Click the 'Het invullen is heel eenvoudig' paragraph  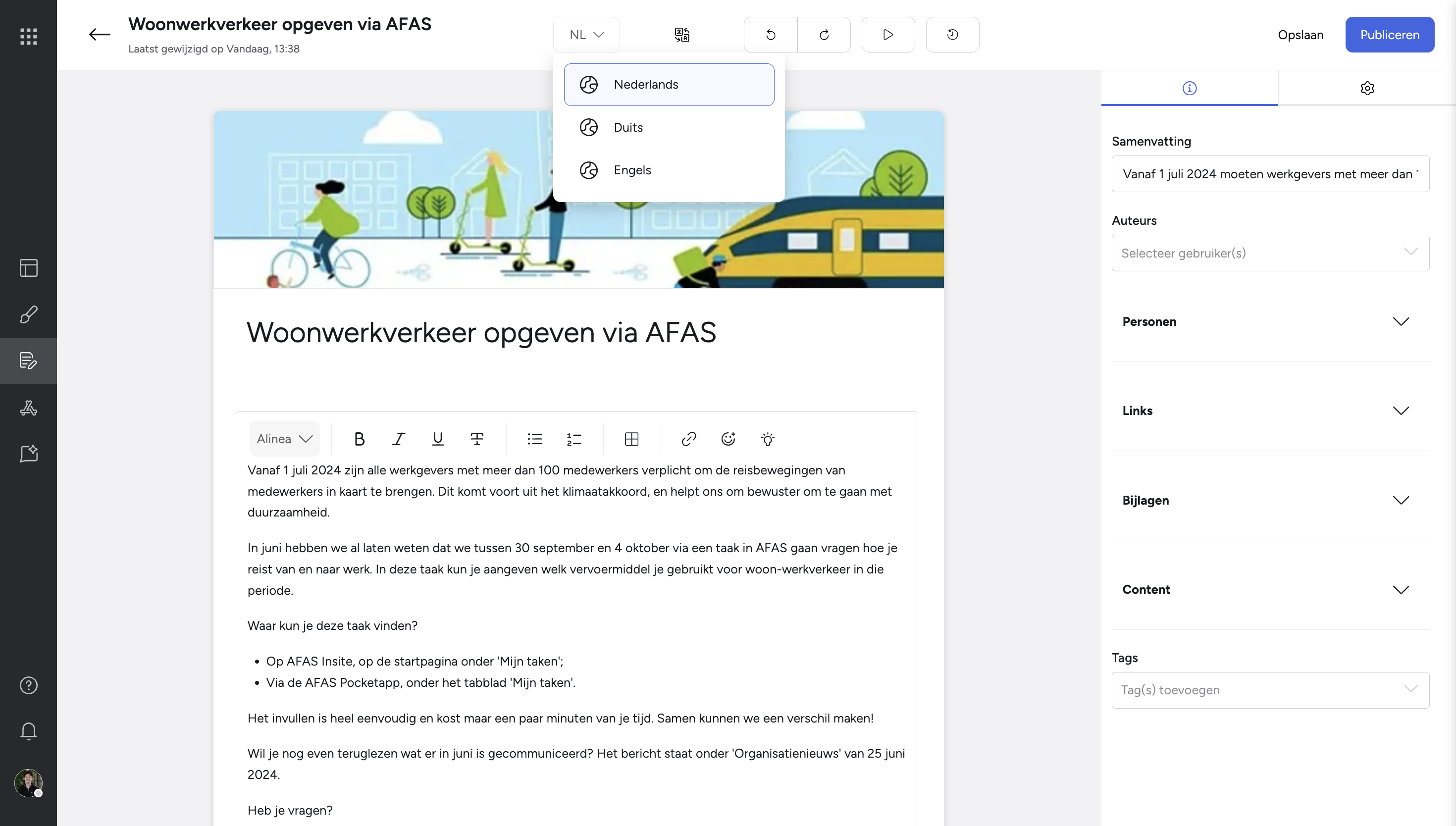(x=561, y=718)
